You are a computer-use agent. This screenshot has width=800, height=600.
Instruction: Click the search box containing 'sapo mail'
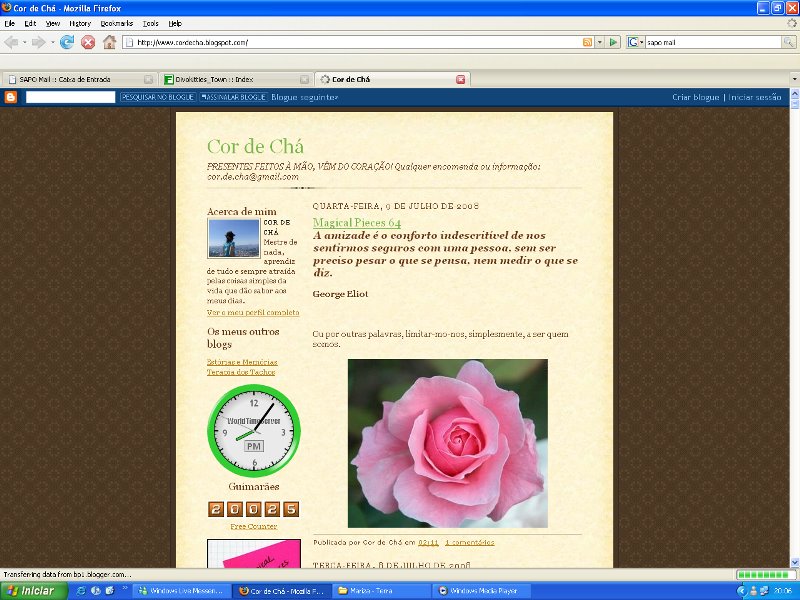pos(713,42)
